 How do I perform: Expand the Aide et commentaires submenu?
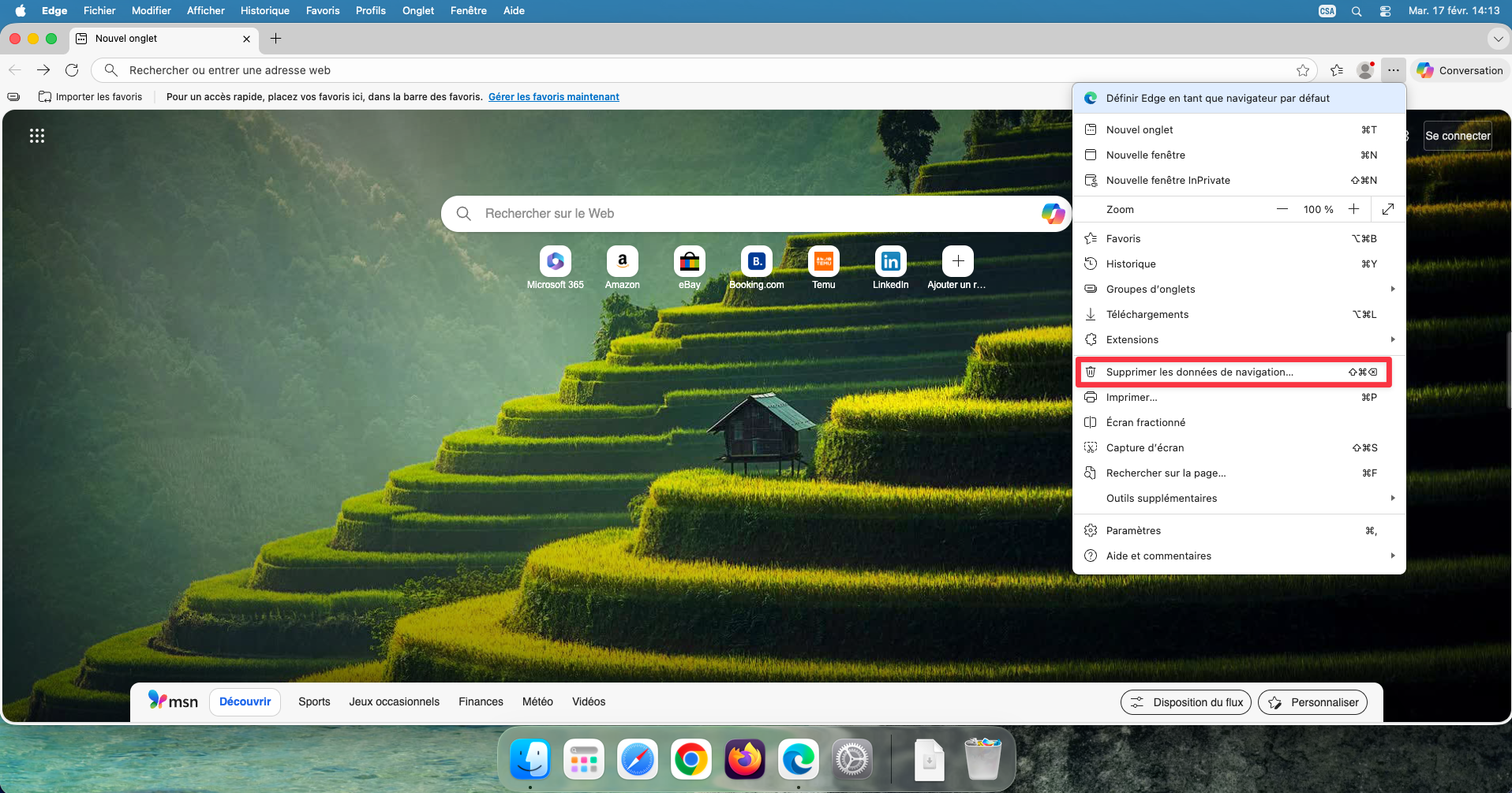click(1240, 555)
